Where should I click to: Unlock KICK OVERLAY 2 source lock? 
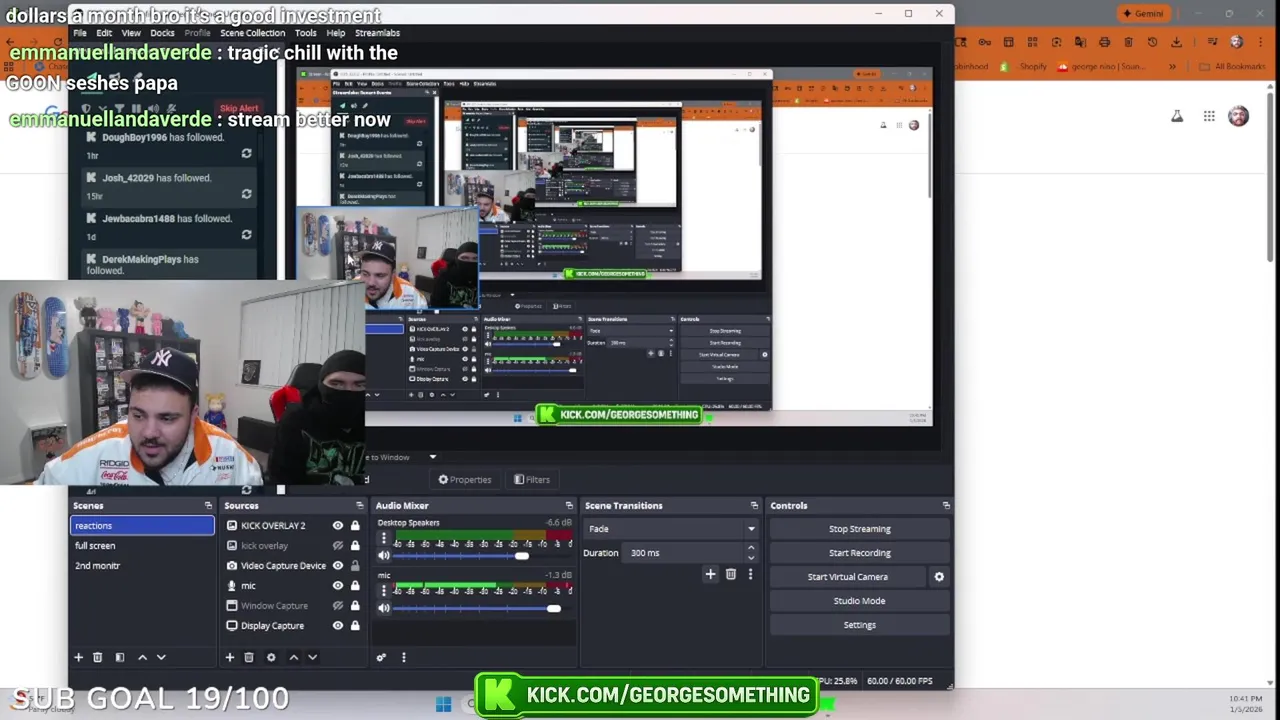[354, 526]
